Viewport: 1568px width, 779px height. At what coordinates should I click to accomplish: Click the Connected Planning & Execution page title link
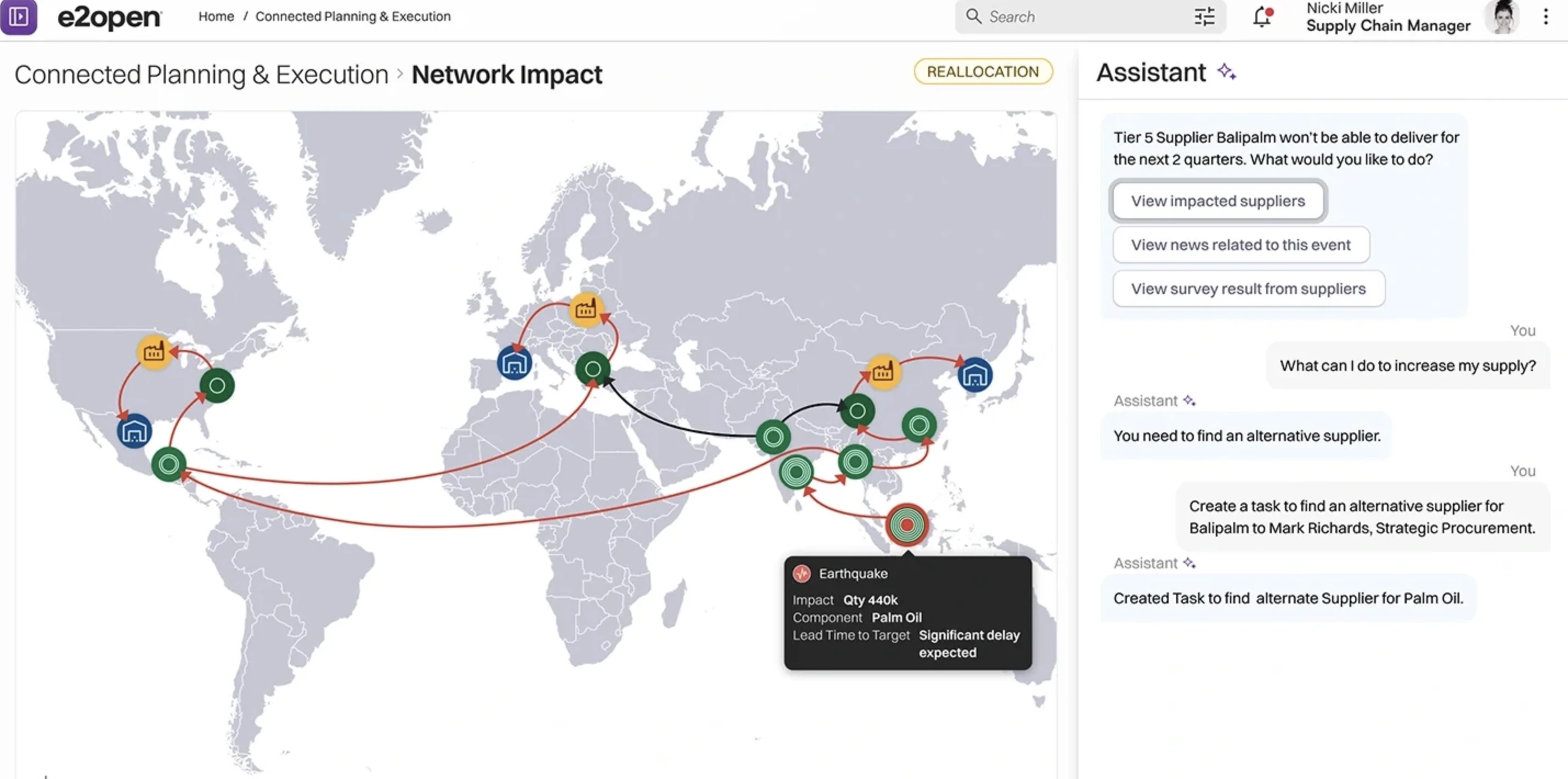click(x=201, y=75)
